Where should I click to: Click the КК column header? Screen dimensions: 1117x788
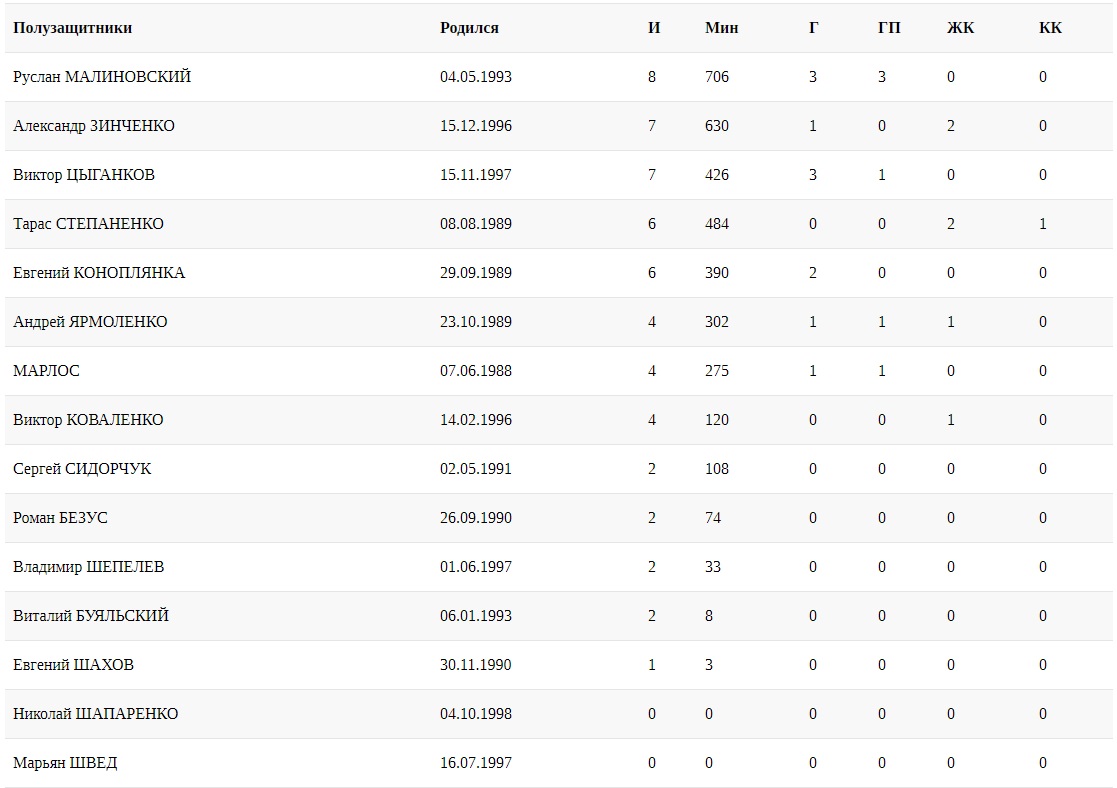click(x=1050, y=28)
